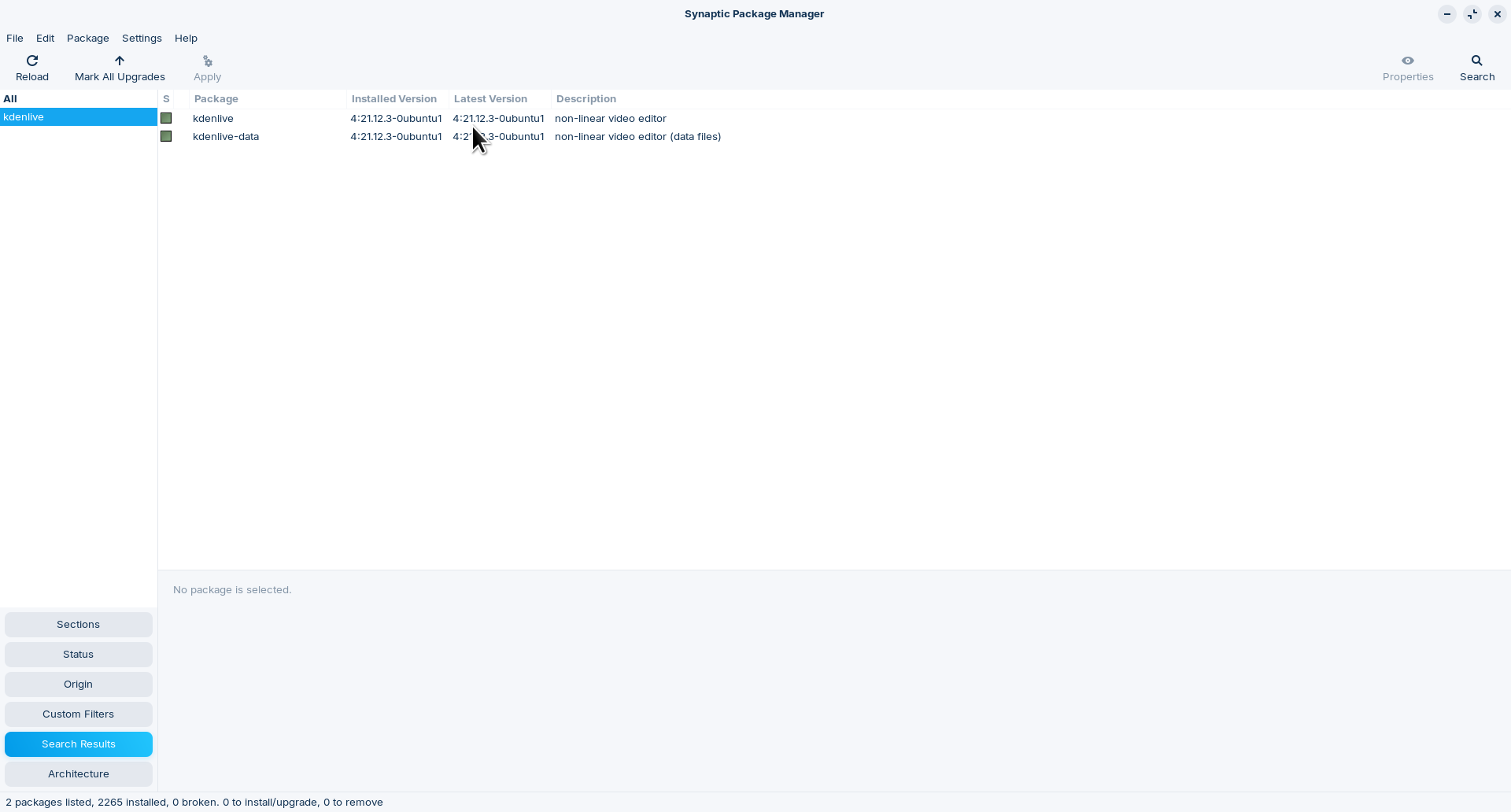
Task: Open Properties via the eye icon
Action: coord(1408,61)
